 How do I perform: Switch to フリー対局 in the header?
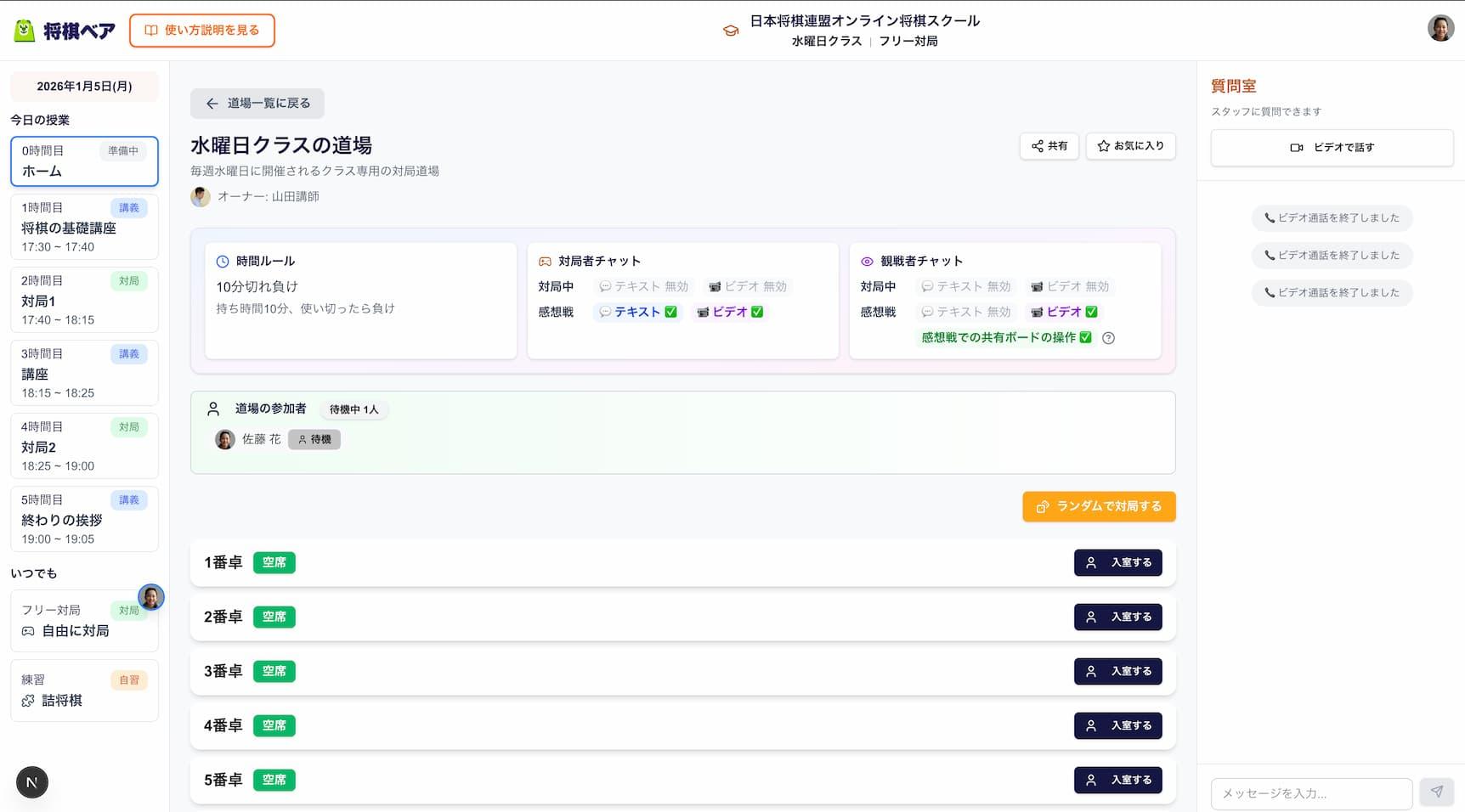[908, 40]
